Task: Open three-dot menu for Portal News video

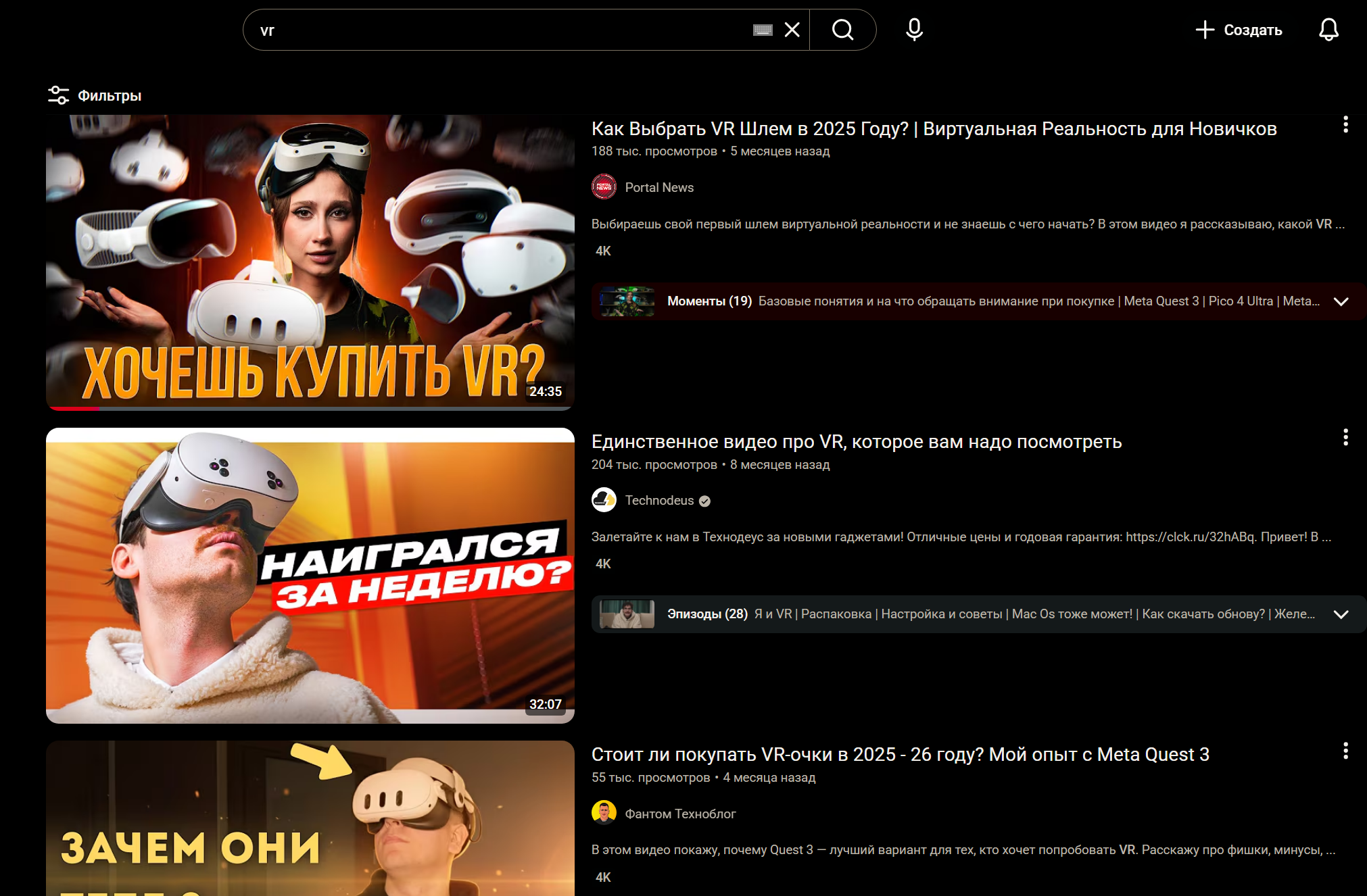Action: [1345, 125]
